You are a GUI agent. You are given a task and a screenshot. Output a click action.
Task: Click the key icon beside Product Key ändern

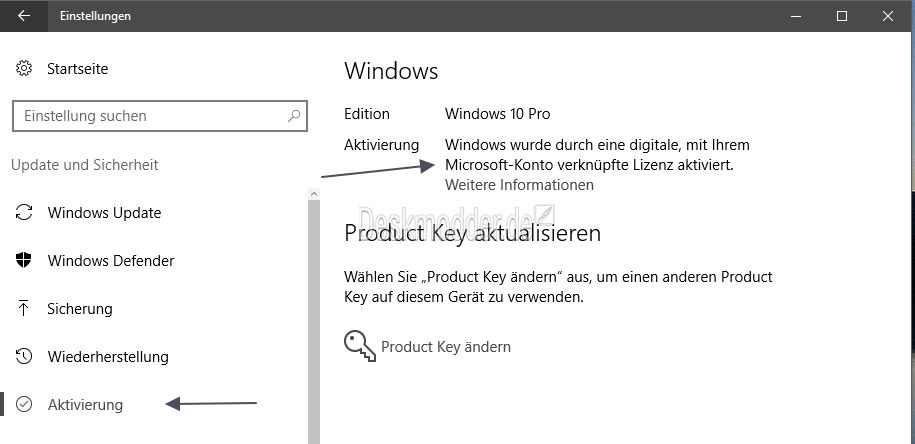click(x=359, y=347)
